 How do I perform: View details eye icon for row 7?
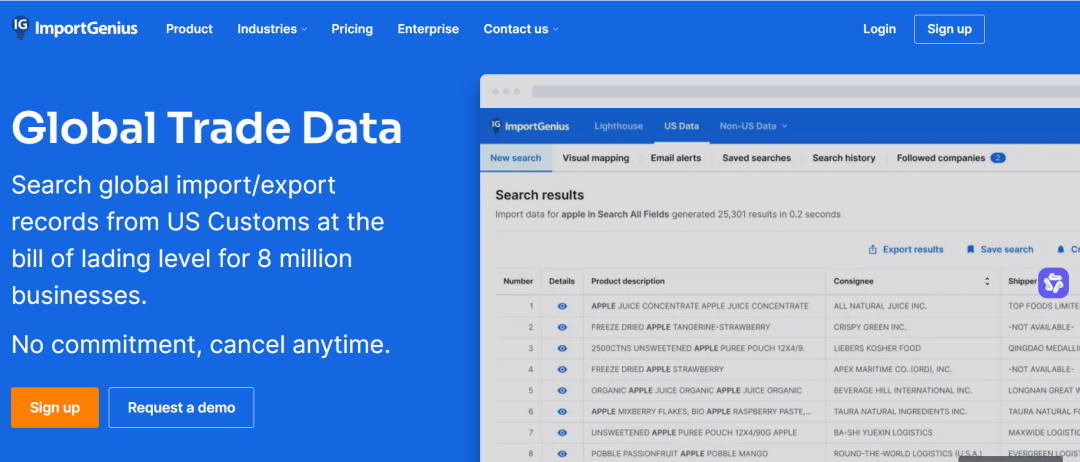[x=562, y=432]
